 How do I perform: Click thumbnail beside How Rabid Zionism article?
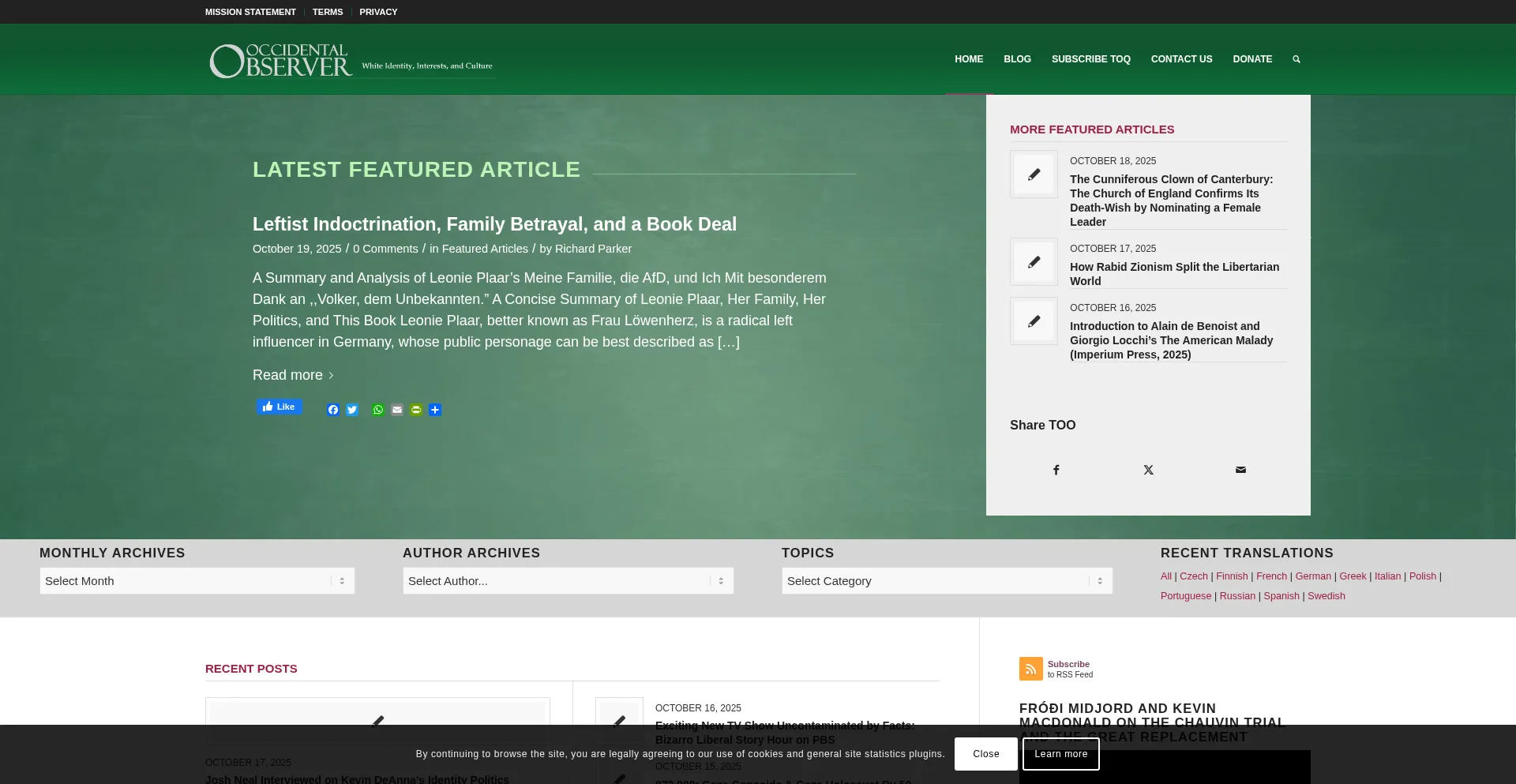pyautogui.click(x=1034, y=262)
